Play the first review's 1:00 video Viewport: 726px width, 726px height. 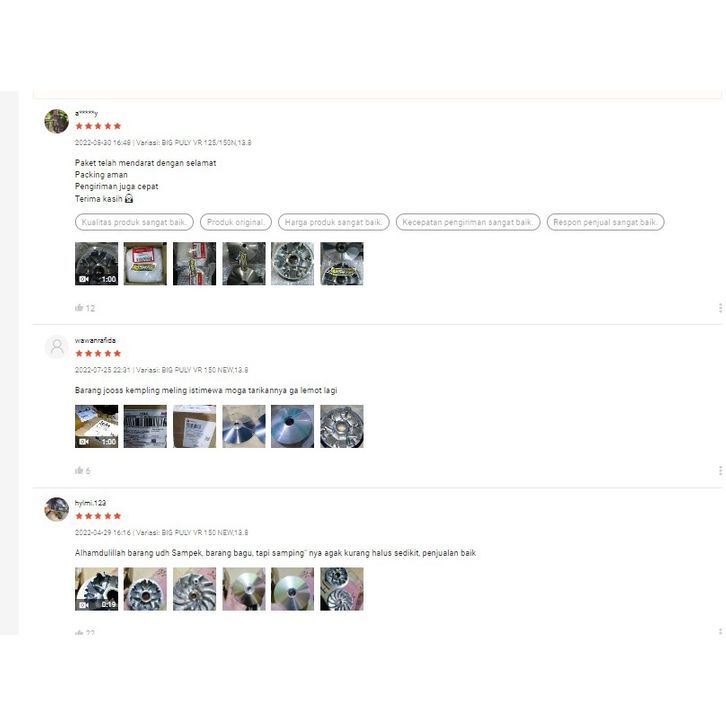click(96, 263)
